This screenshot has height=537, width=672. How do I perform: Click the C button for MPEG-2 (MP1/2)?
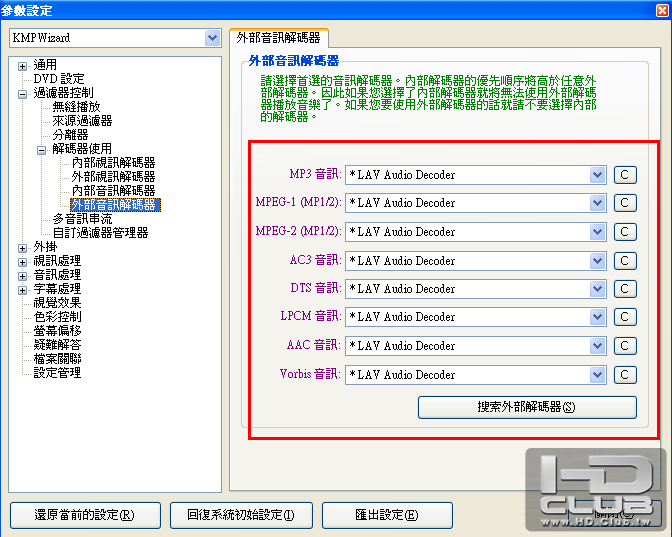(625, 232)
